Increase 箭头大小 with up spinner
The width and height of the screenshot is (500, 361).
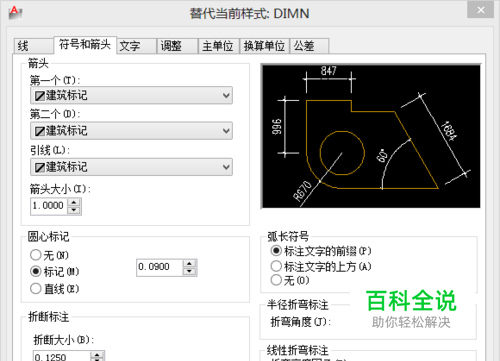pyautogui.click(x=74, y=202)
